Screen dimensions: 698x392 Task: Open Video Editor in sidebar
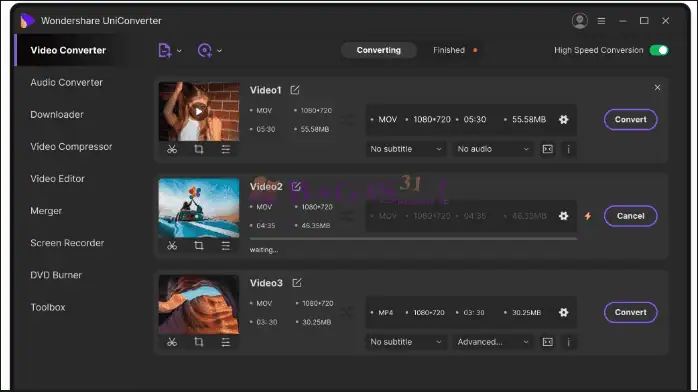point(57,178)
